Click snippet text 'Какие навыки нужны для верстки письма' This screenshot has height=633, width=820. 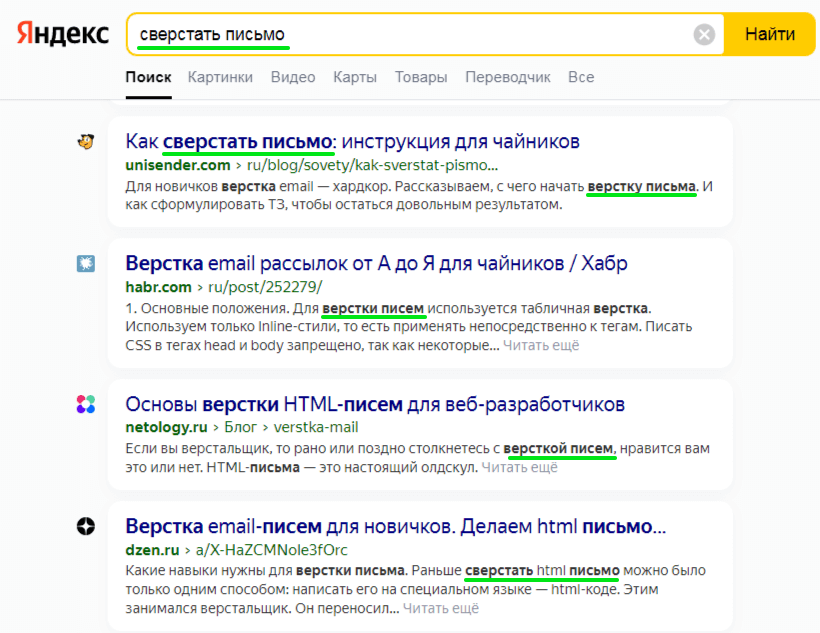tap(265, 571)
